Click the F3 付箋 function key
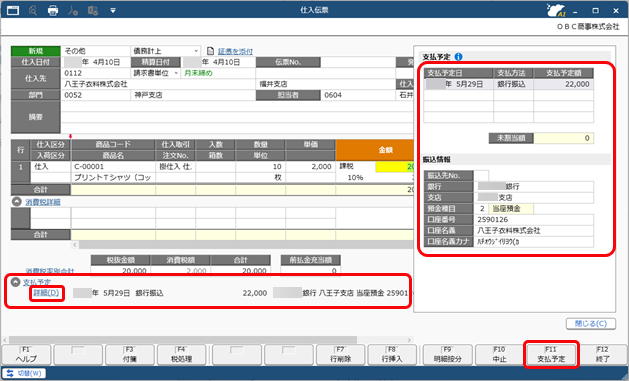Image resolution: width=629 pixels, height=381 pixels. tap(130, 355)
